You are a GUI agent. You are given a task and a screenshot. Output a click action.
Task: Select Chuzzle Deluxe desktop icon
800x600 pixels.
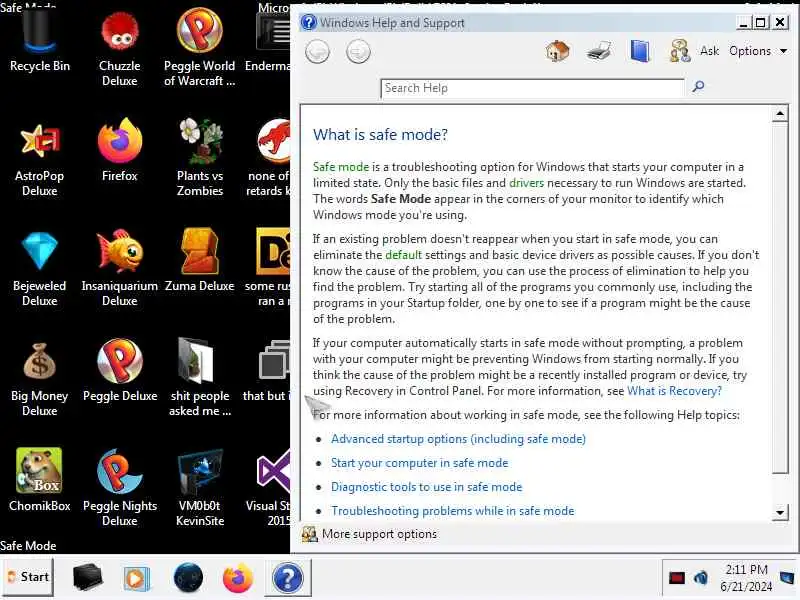click(119, 49)
